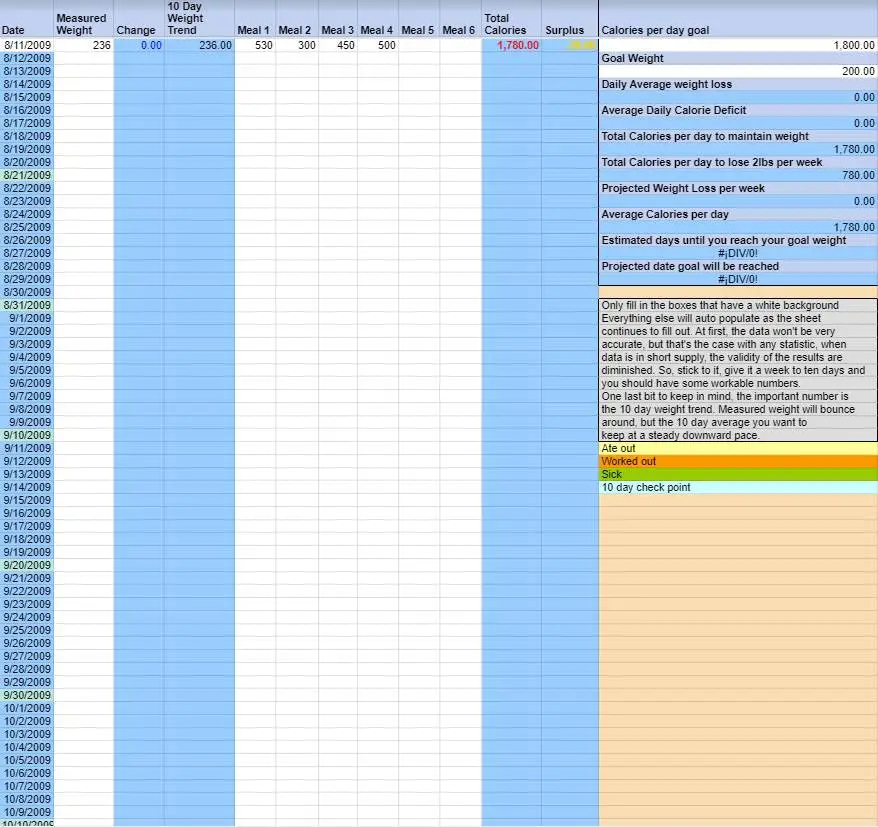
Task: Select the yellow Ate out legend cell
Action: (x=737, y=448)
